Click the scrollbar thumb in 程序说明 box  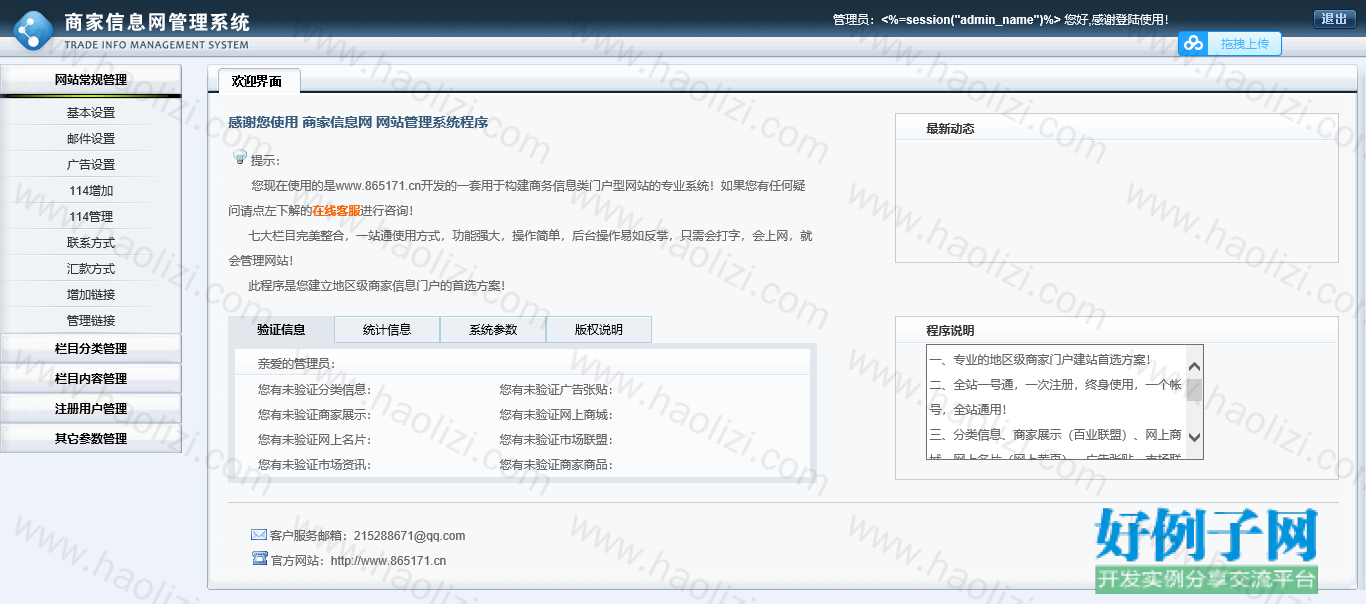coord(1194,389)
